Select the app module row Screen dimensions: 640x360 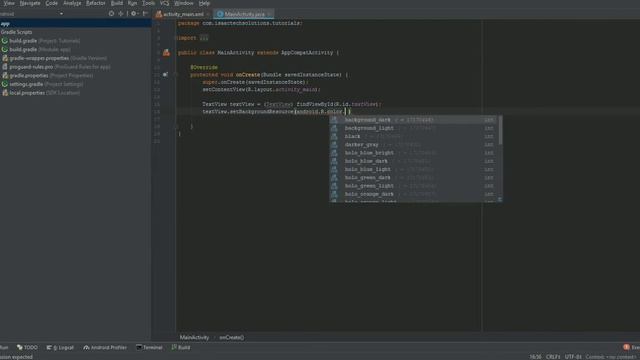point(76,24)
